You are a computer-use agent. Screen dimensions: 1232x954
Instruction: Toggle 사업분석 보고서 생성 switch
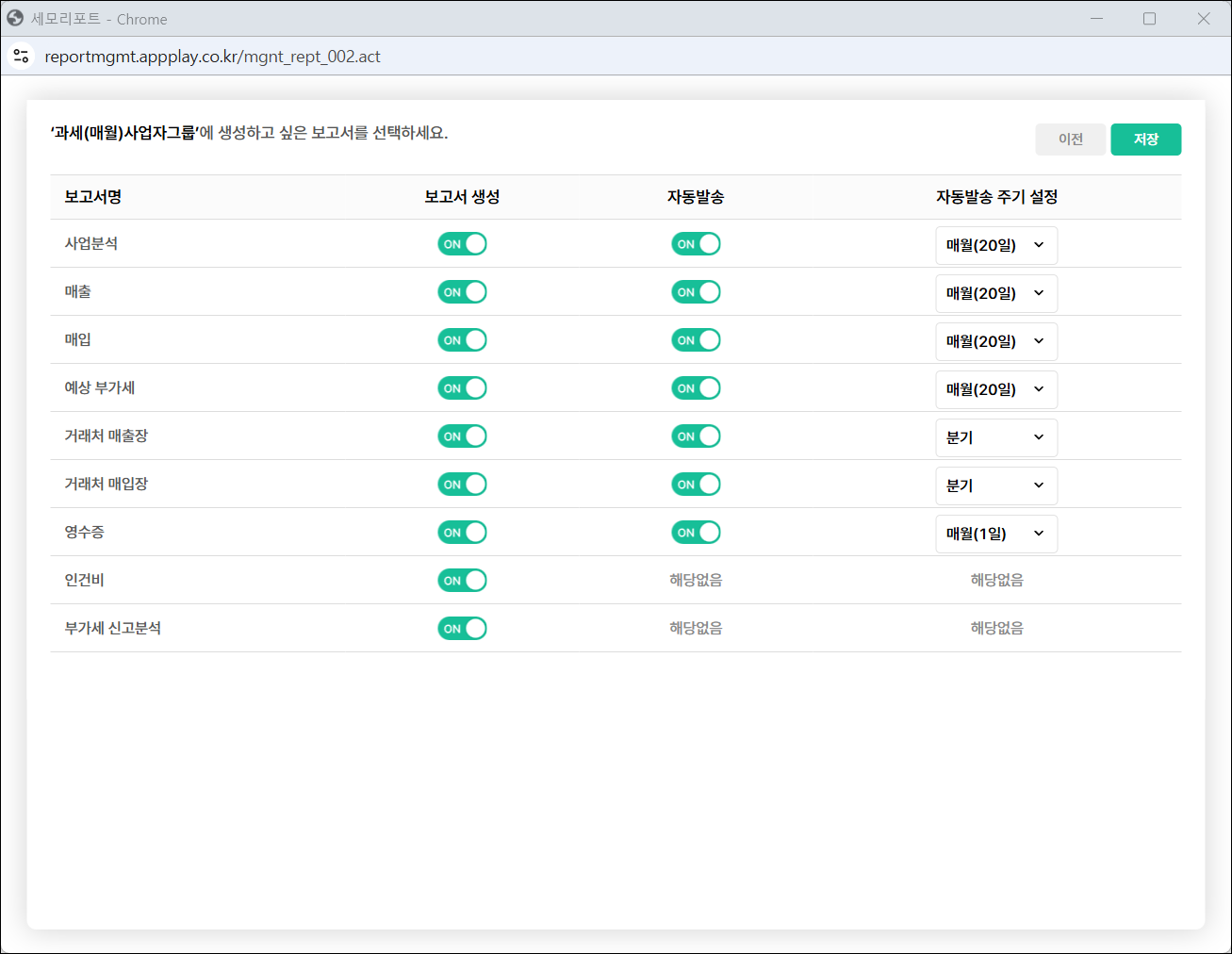(x=462, y=244)
